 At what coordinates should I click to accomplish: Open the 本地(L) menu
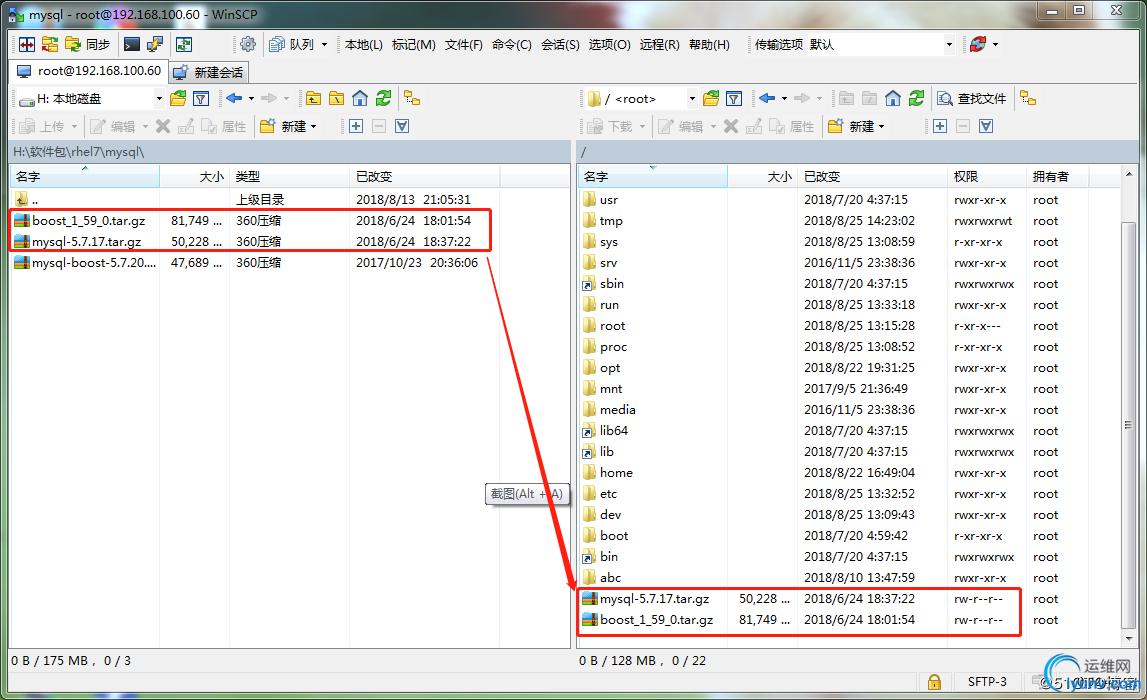point(364,45)
